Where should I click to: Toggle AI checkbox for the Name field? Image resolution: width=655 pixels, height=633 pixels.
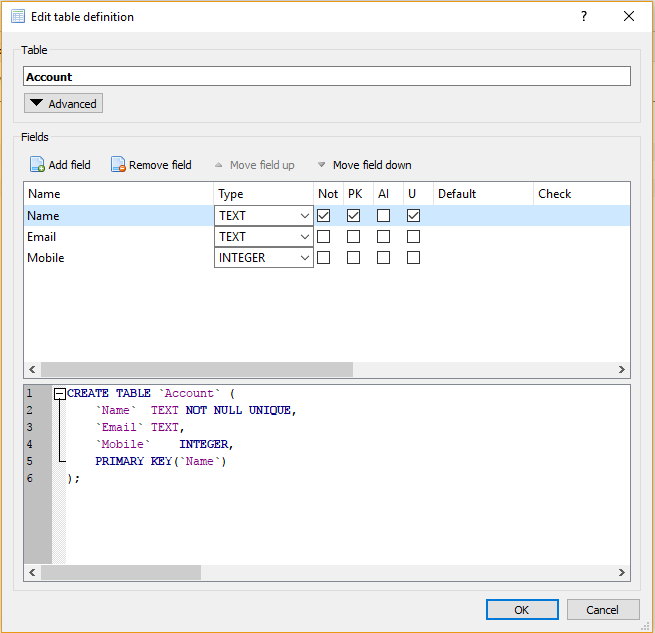point(383,216)
